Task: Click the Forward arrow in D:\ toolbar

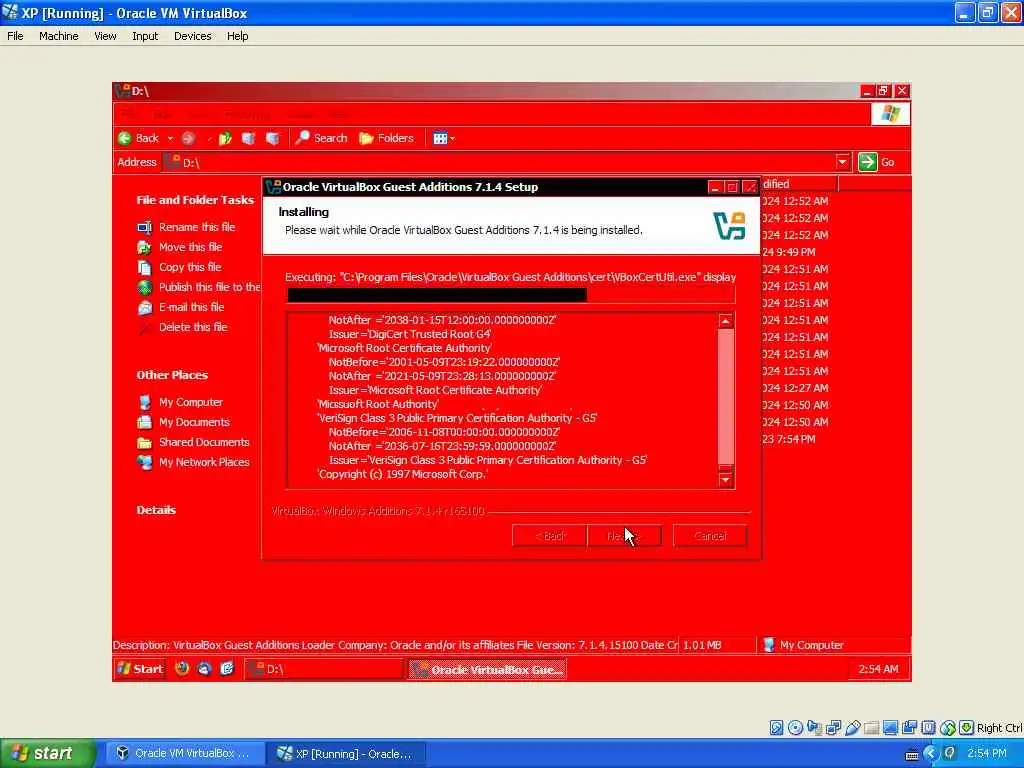Action: 188,138
